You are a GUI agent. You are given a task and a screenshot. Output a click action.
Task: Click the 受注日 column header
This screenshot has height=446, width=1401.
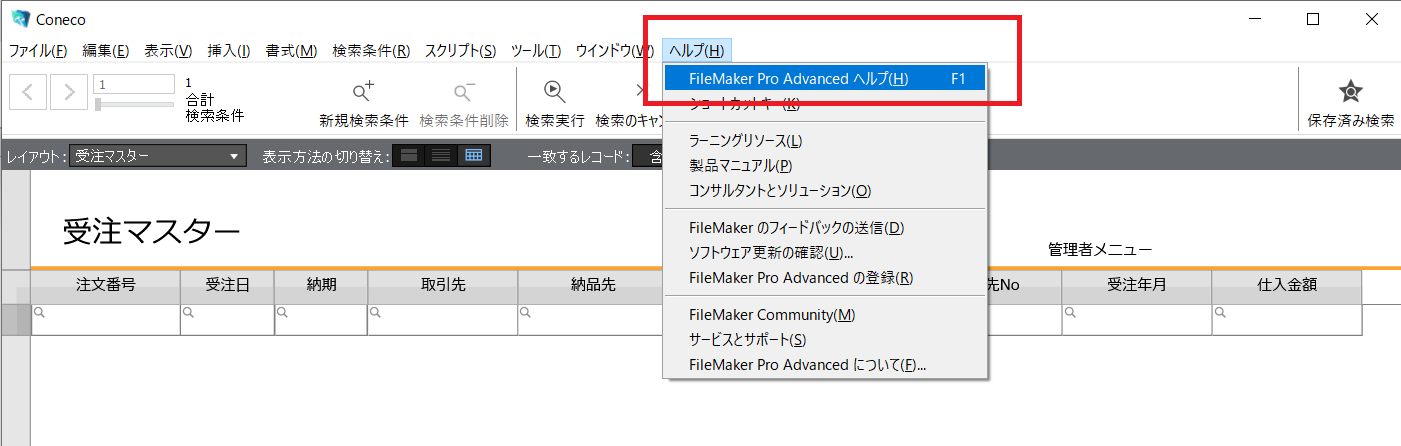227,285
